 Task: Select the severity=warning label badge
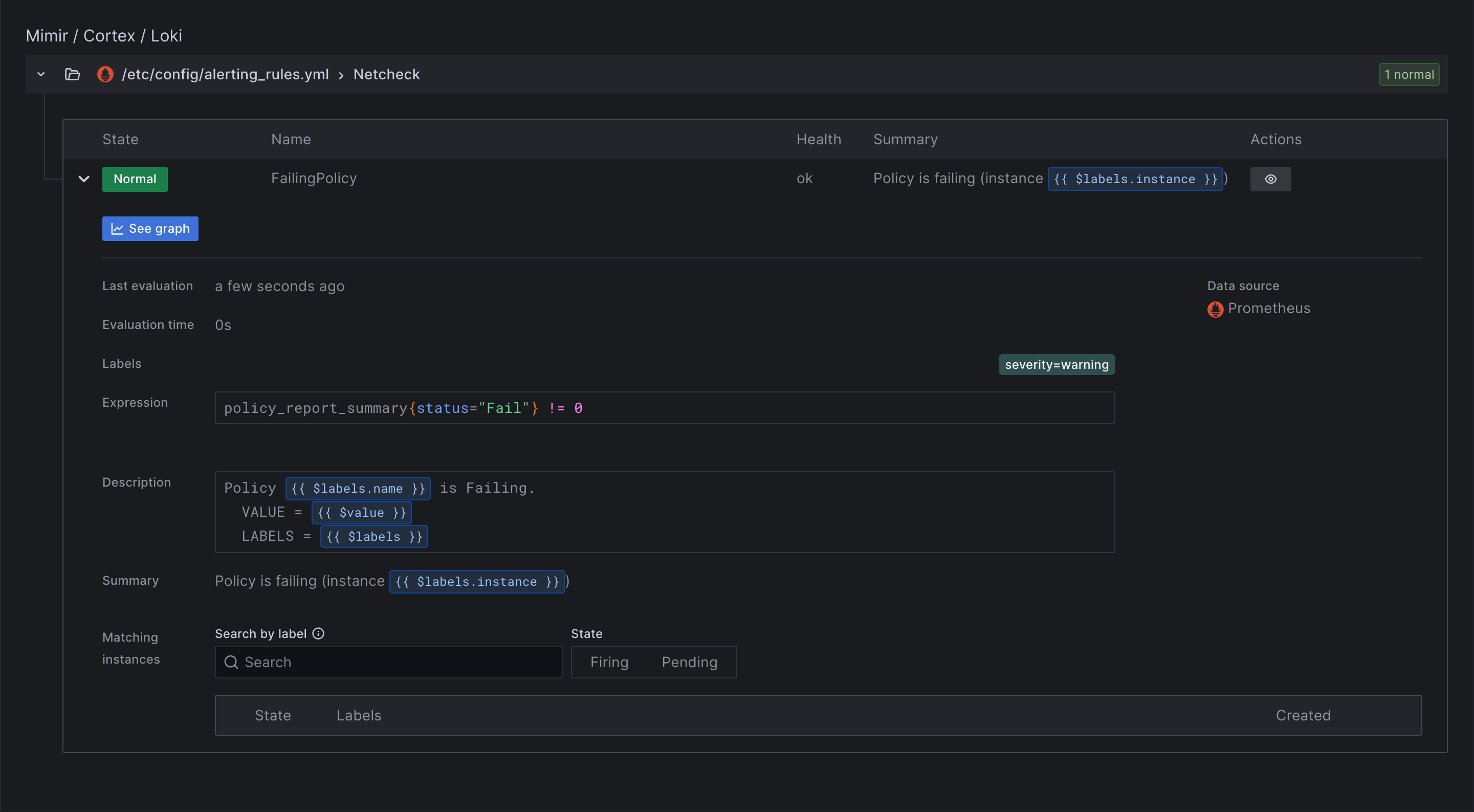click(1057, 364)
